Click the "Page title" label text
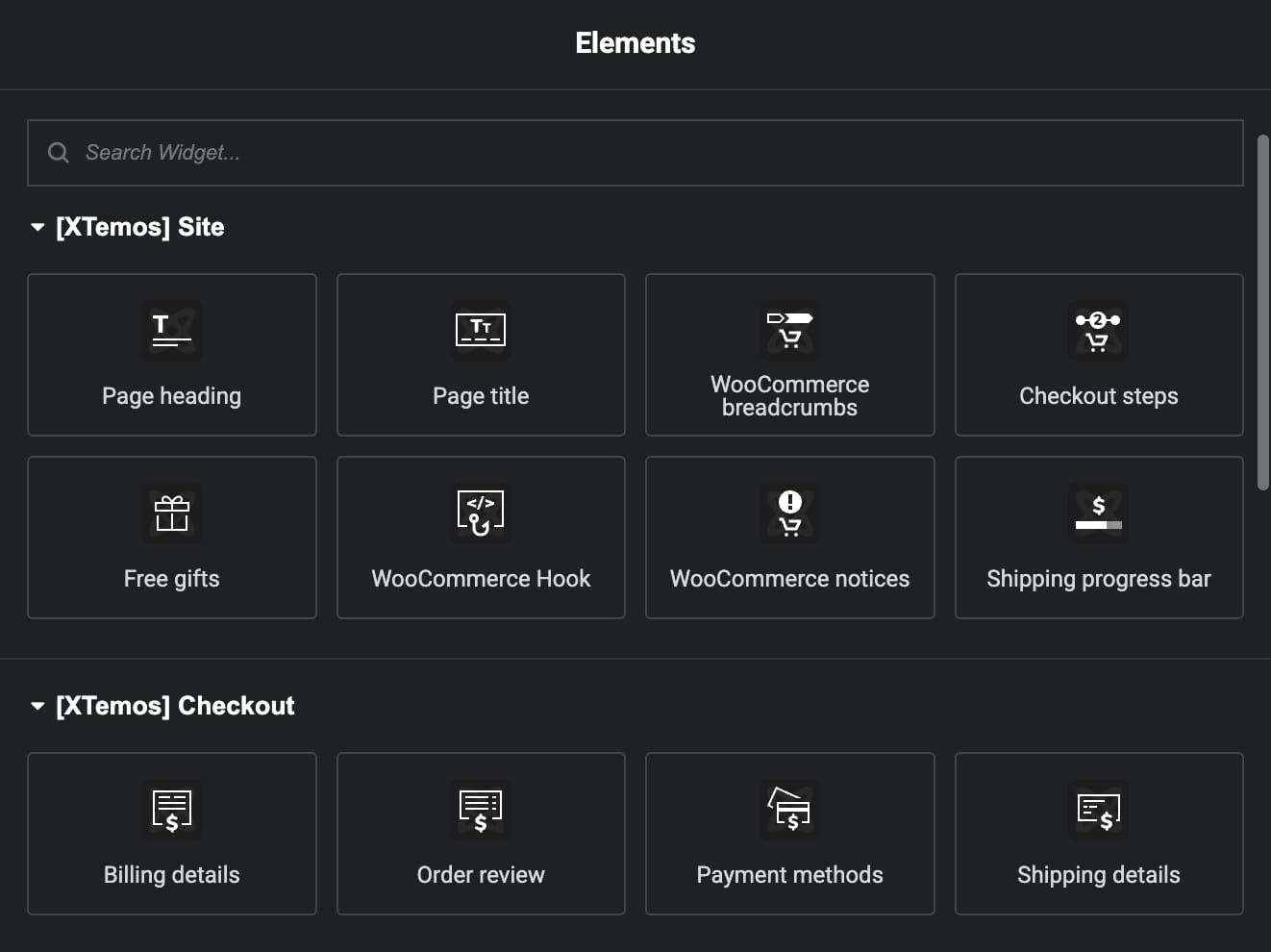This screenshot has height=952, width=1271. 481,396
